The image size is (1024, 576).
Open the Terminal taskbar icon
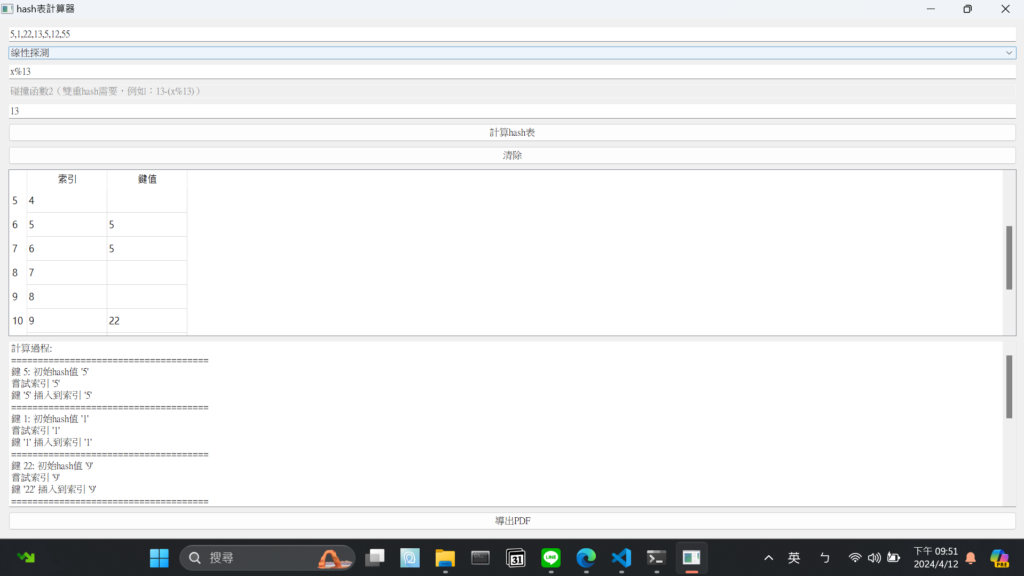(x=656, y=557)
